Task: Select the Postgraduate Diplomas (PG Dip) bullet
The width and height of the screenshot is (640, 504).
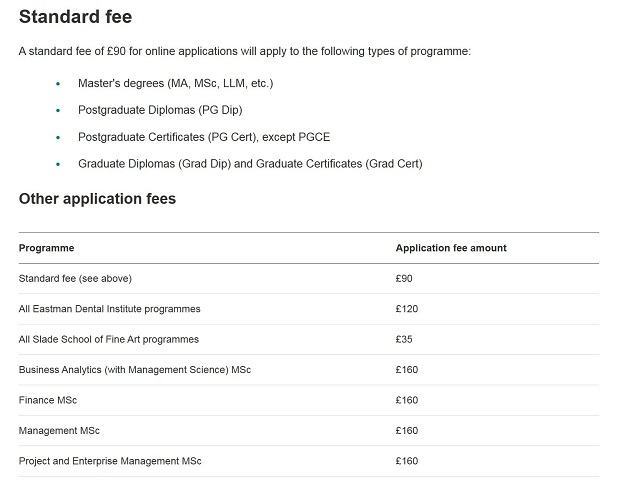Action: tap(160, 110)
